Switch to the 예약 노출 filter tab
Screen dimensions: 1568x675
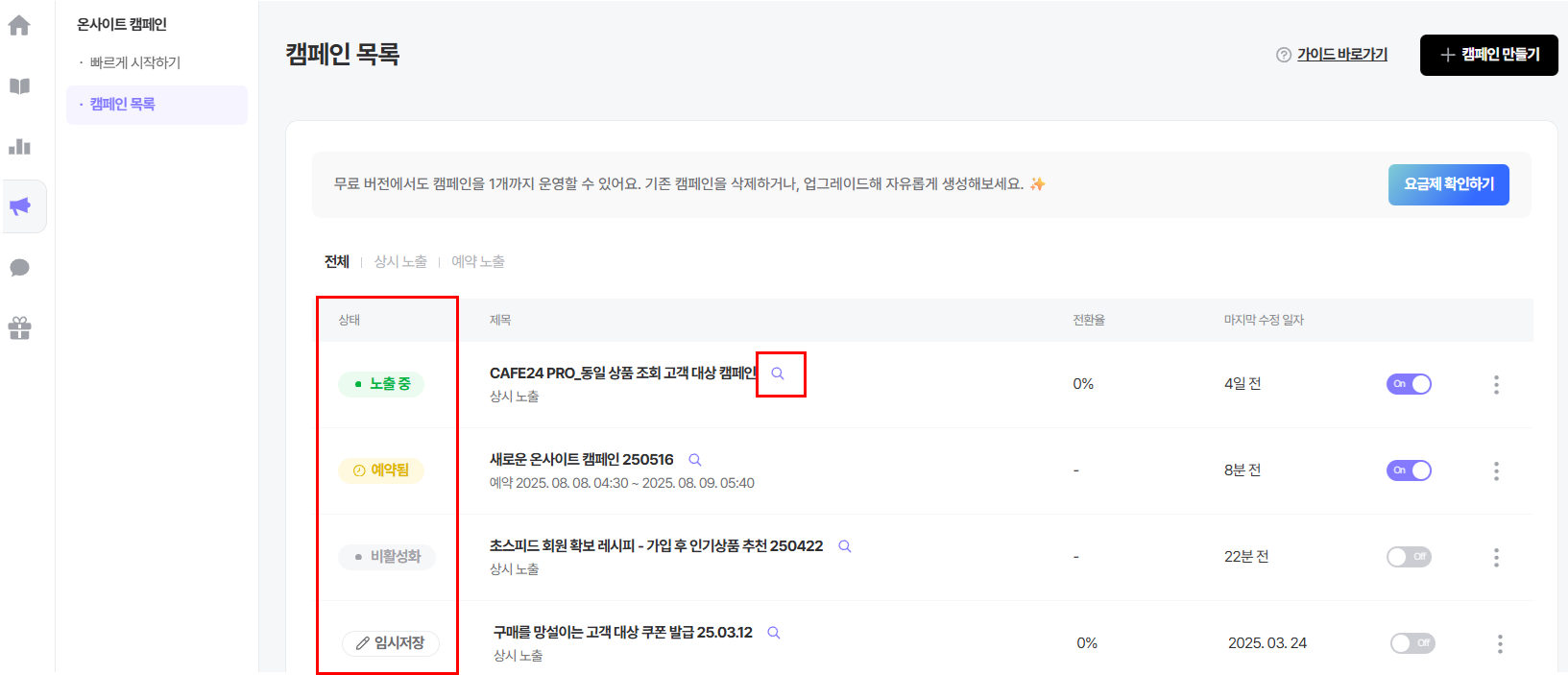click(x=478, y=261)
